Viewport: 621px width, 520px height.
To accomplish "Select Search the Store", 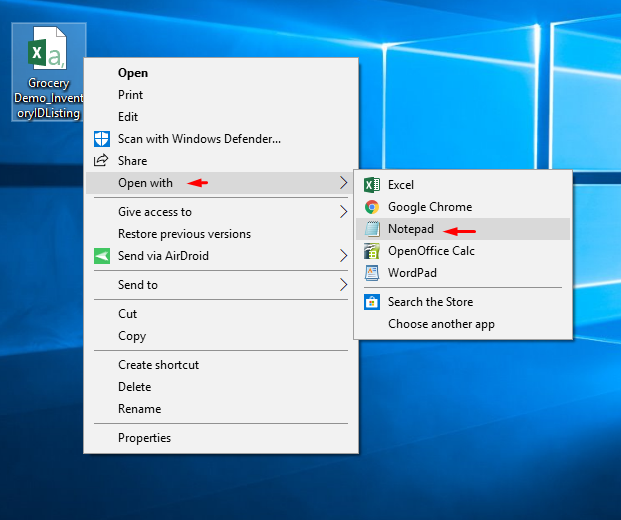I will pyautogui.click(x=463, y=302).
